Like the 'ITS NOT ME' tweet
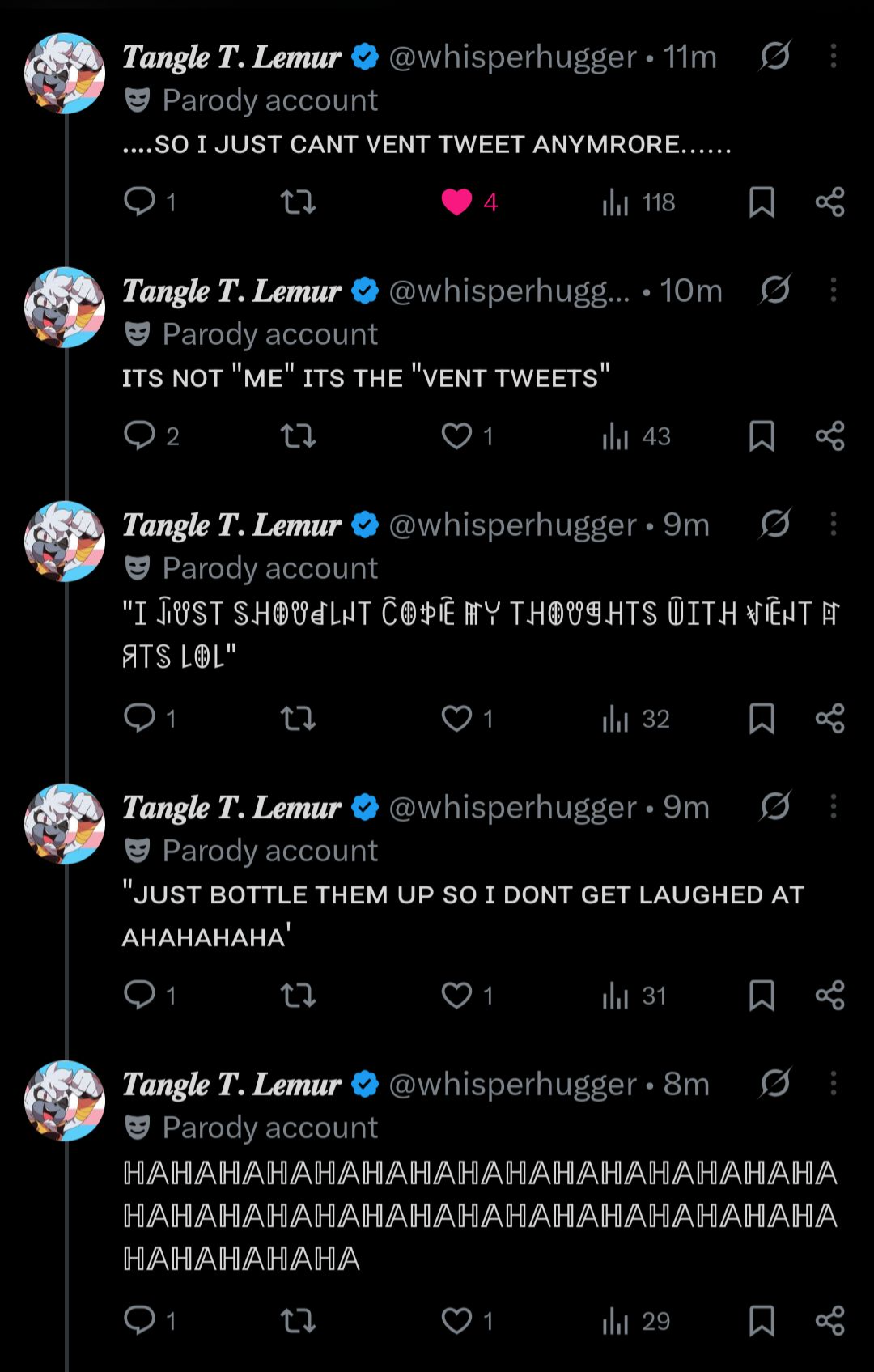874x1372 pixels. click(457, 435)
